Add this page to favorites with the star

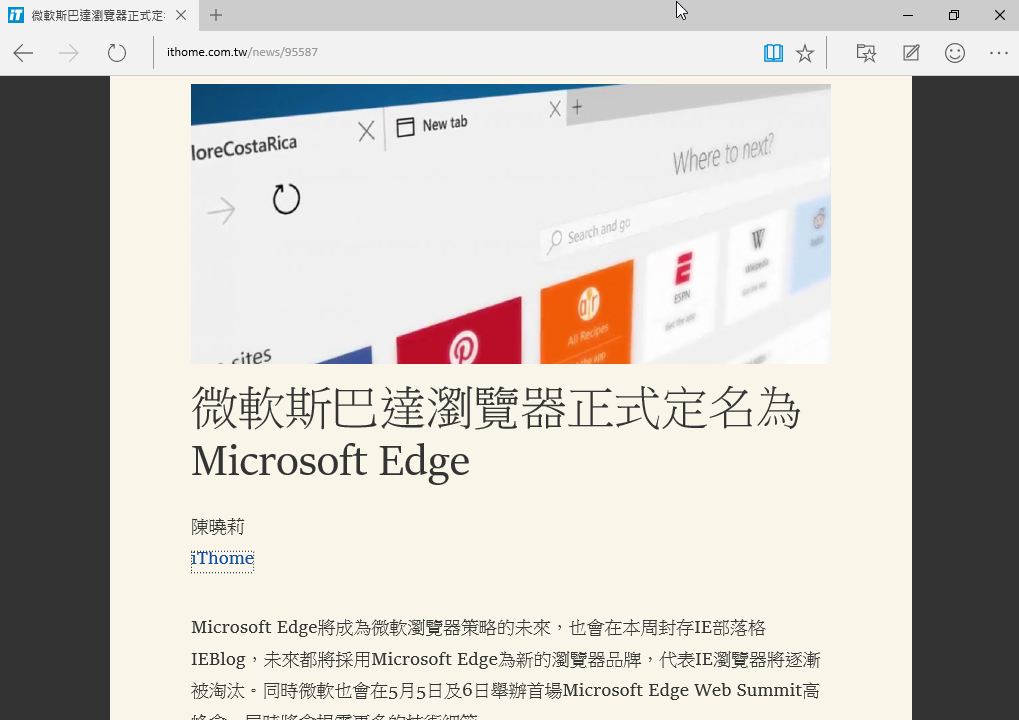click(805, 52)
